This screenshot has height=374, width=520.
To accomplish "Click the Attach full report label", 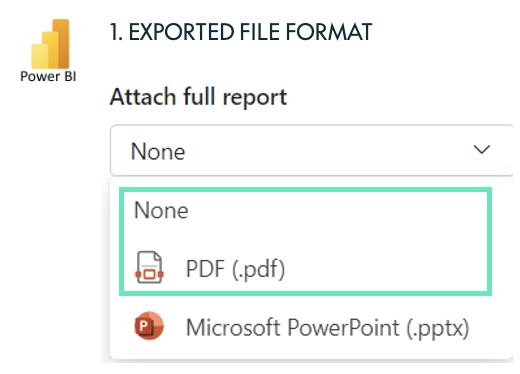I will tap(198, 97).
